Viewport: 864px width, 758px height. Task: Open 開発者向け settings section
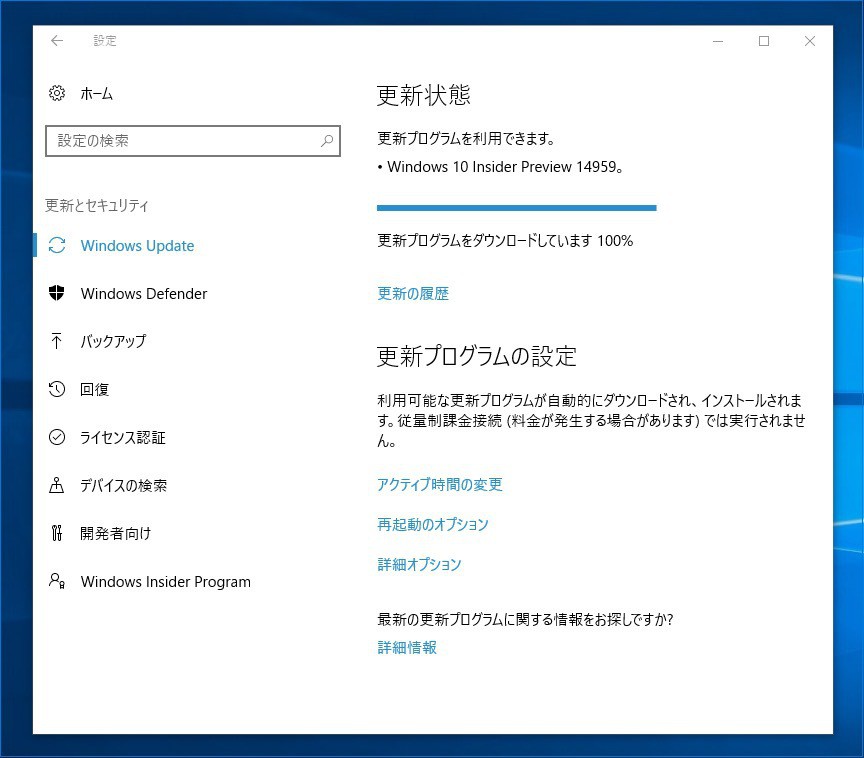[x=116, y=534]
